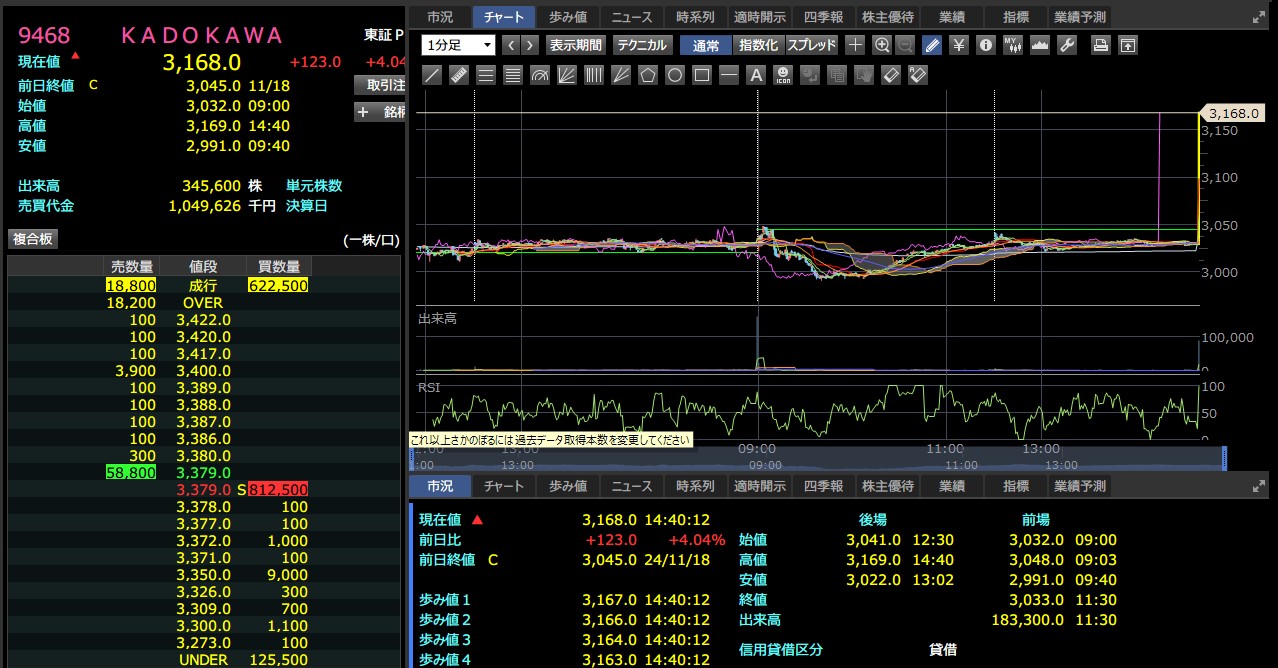Open 時系列 tab in the upper panel

click(x=695, y=17)
